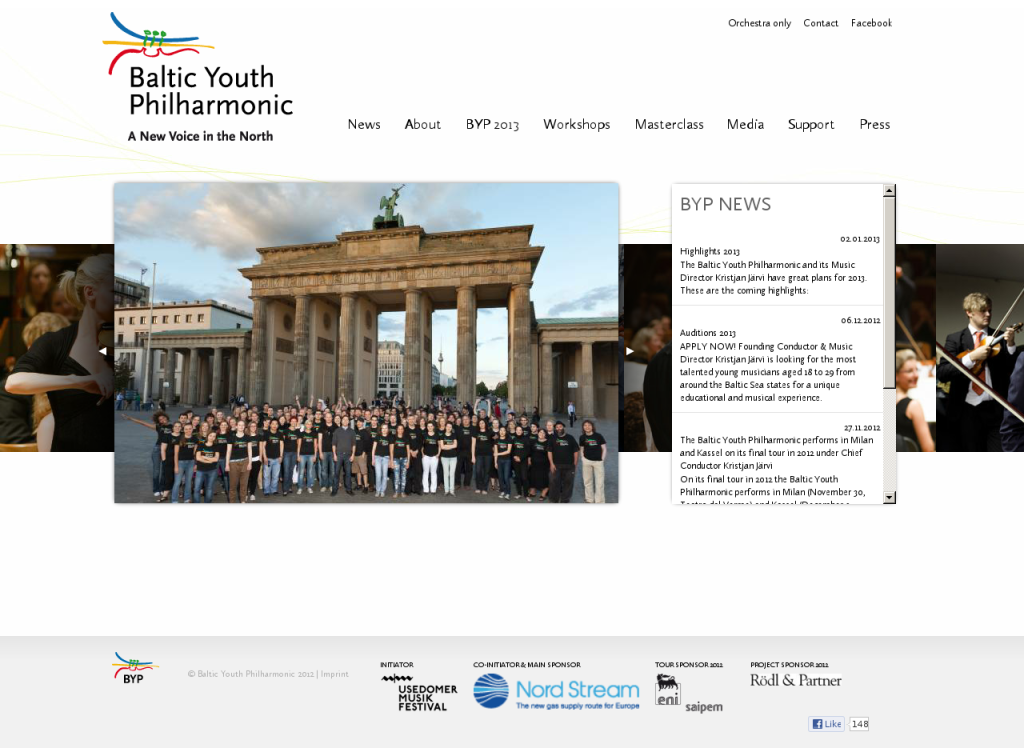Viewport: 1024px width, 748px height.
Task: Open the Press section
Action: (x=874, y=124)
